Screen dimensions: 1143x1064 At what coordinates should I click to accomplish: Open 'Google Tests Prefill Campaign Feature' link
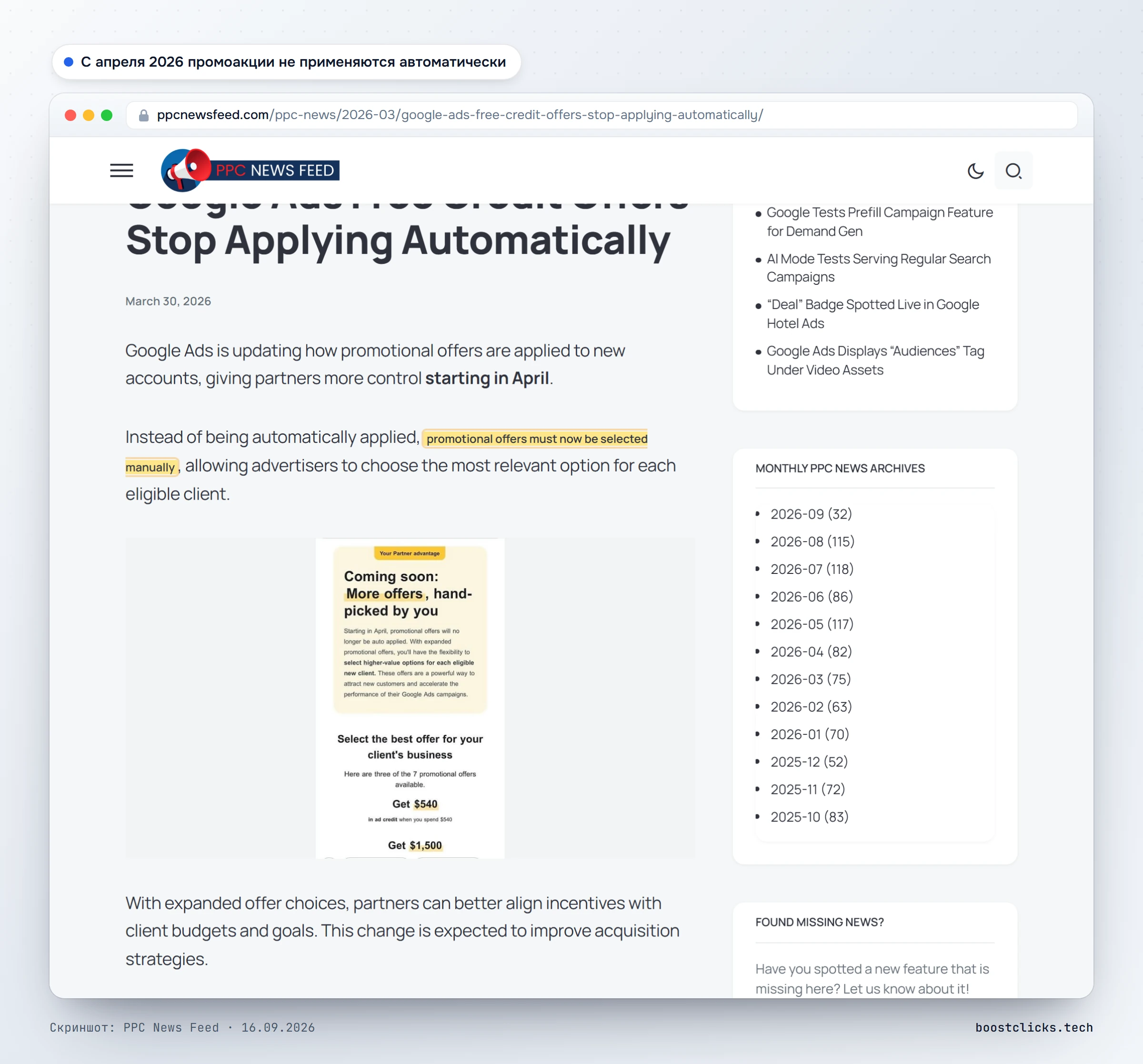879,221
